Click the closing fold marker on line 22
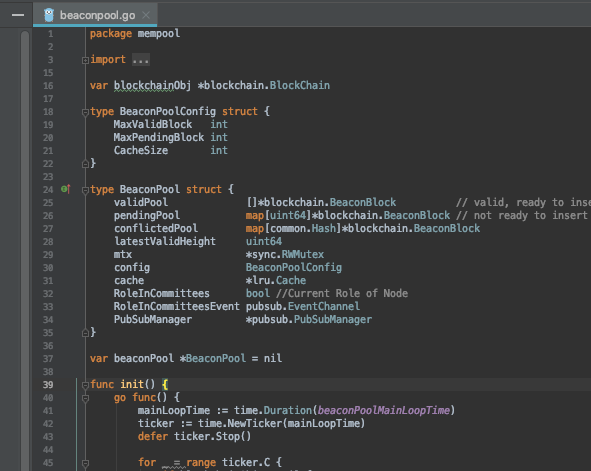591x471 pixels. [86, 164]
